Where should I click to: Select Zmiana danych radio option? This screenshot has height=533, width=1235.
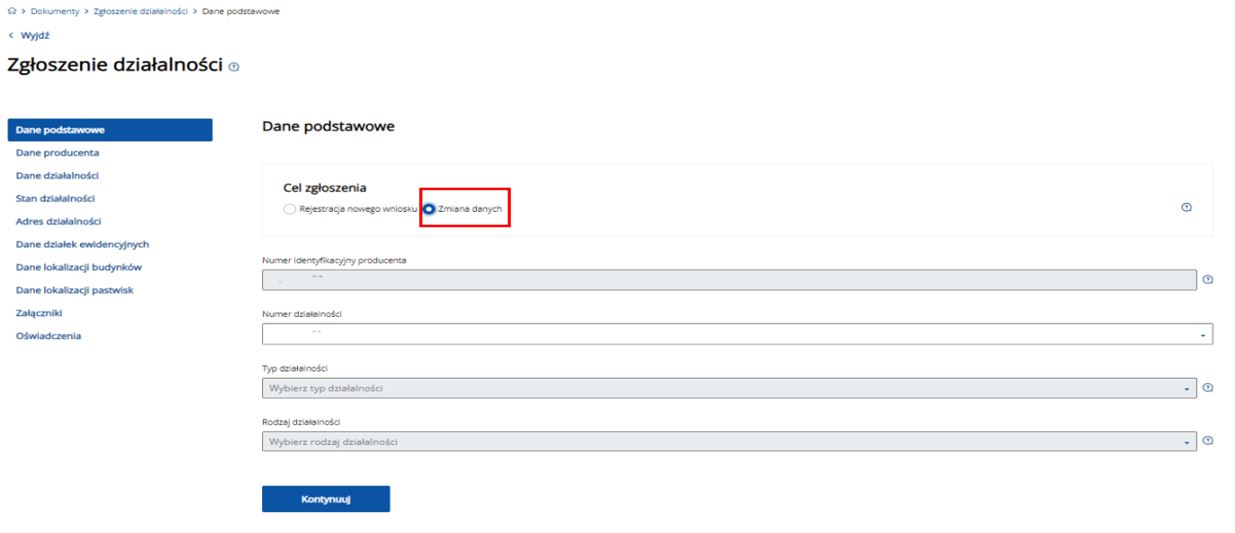point(430,209)
